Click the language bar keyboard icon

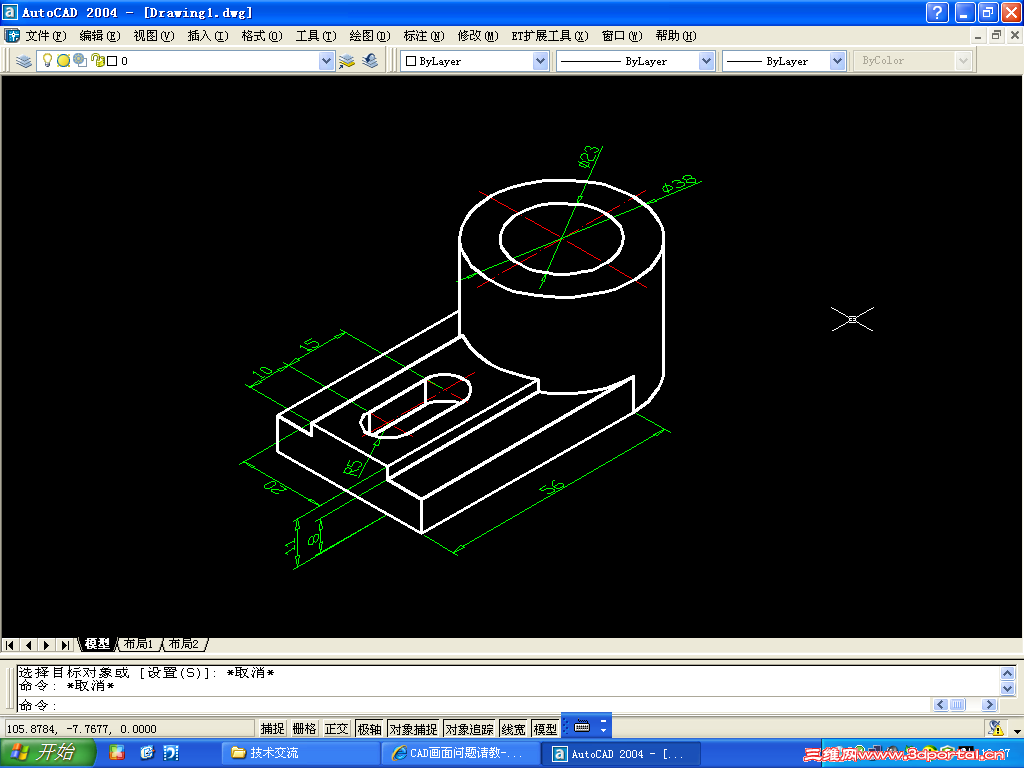582,726
